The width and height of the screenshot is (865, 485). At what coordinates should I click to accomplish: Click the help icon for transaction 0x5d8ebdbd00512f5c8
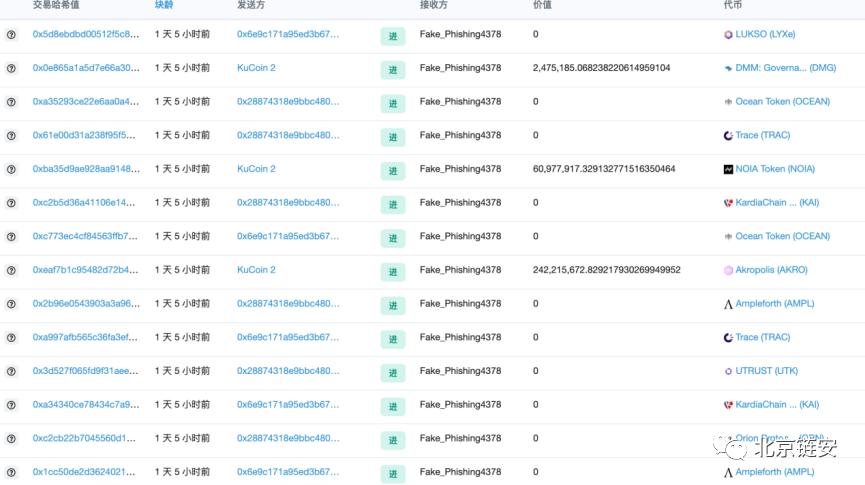click(x=11, y=35)
